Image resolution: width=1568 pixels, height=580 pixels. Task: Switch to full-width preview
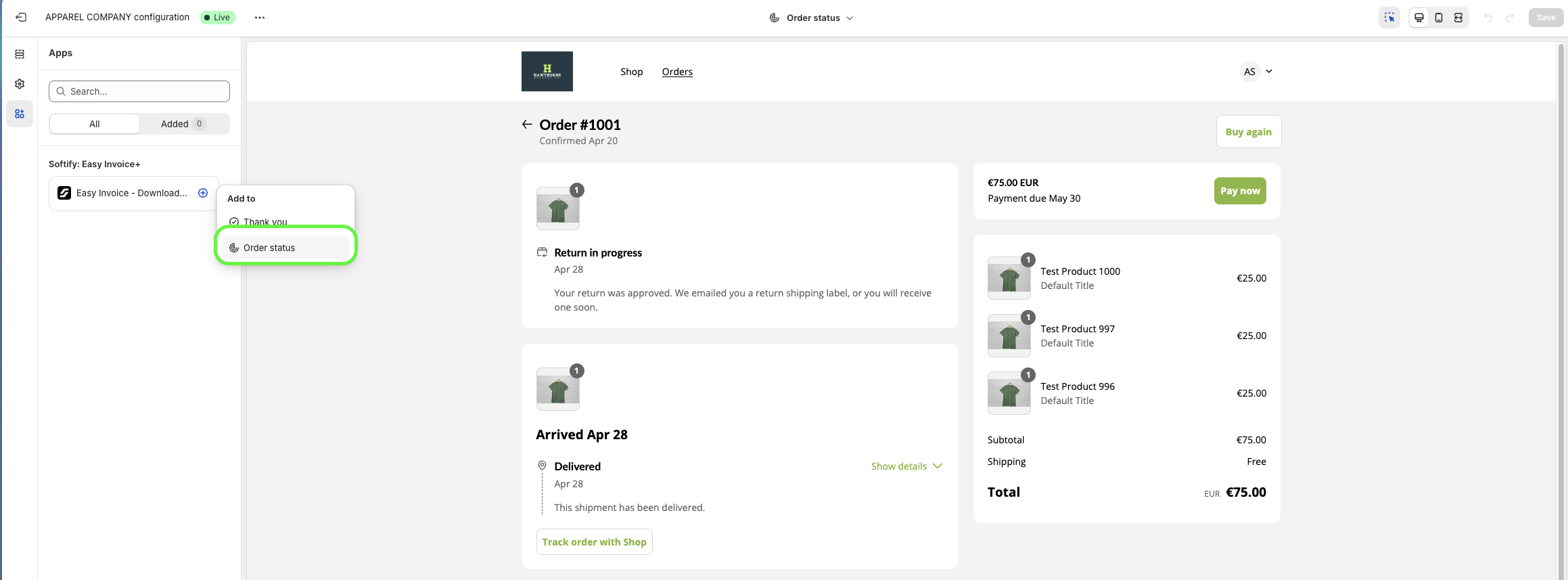tap(1458, 18)
